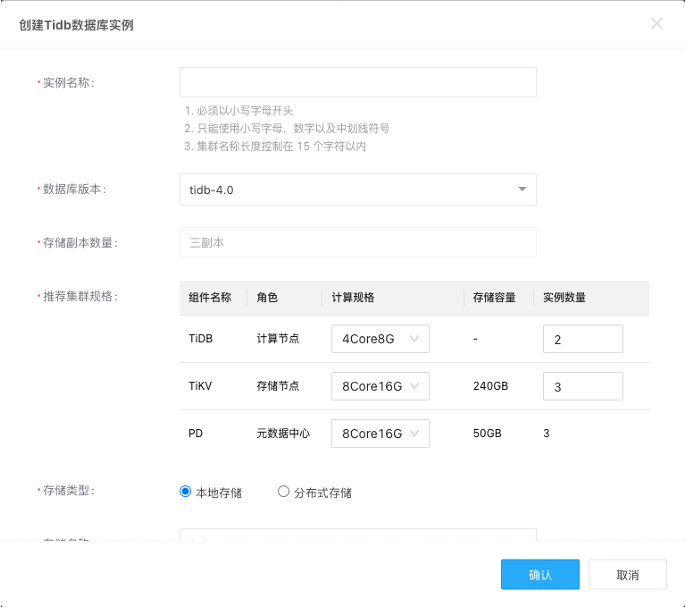The height and width of the screenshot is (608, 686).
Task: Click the 存储容量 column header
Action: (x=494, y=297)
